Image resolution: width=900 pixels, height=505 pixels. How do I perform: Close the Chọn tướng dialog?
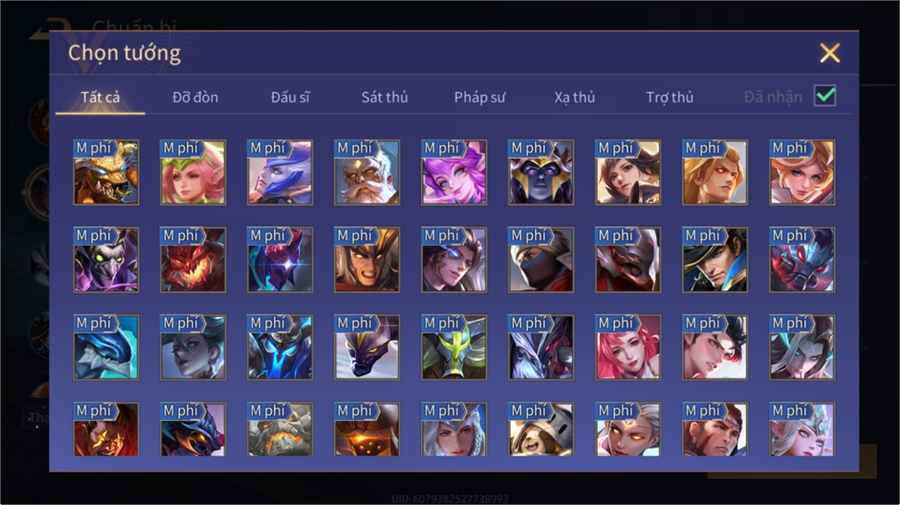829,53
